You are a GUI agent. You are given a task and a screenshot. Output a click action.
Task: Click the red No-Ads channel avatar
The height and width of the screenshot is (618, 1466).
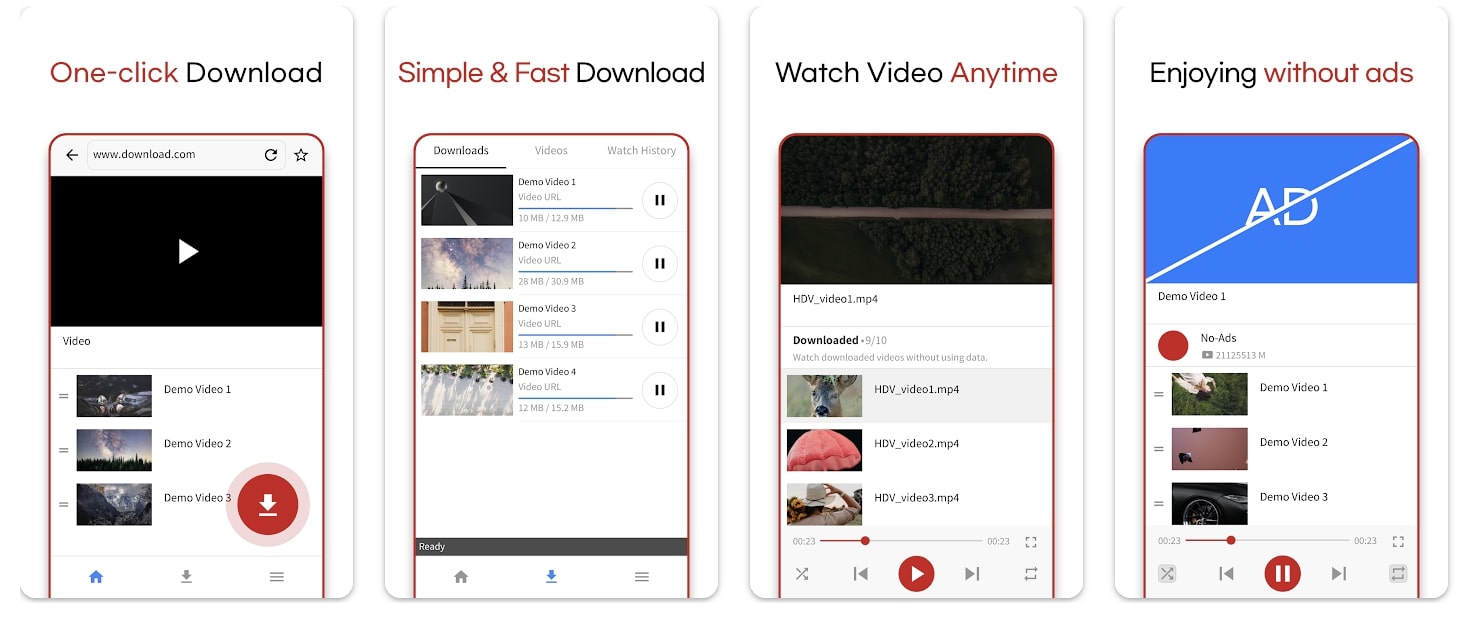click(x=1172, y=346)
